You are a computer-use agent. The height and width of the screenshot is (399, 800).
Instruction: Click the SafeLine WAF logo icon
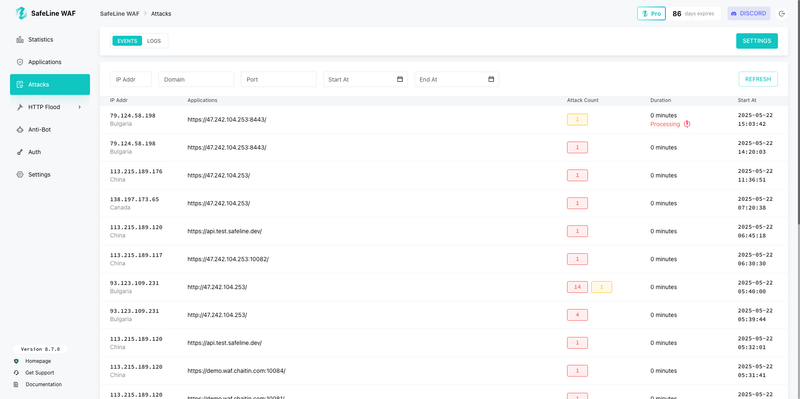[x=21, y=13]
